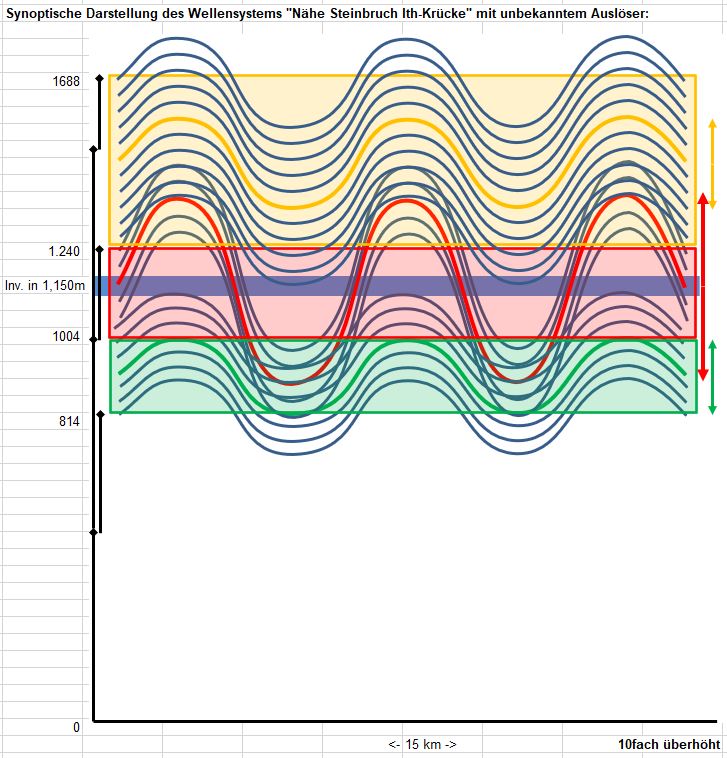Select the green double-headed vertical arrow

(x=712, y=377)
